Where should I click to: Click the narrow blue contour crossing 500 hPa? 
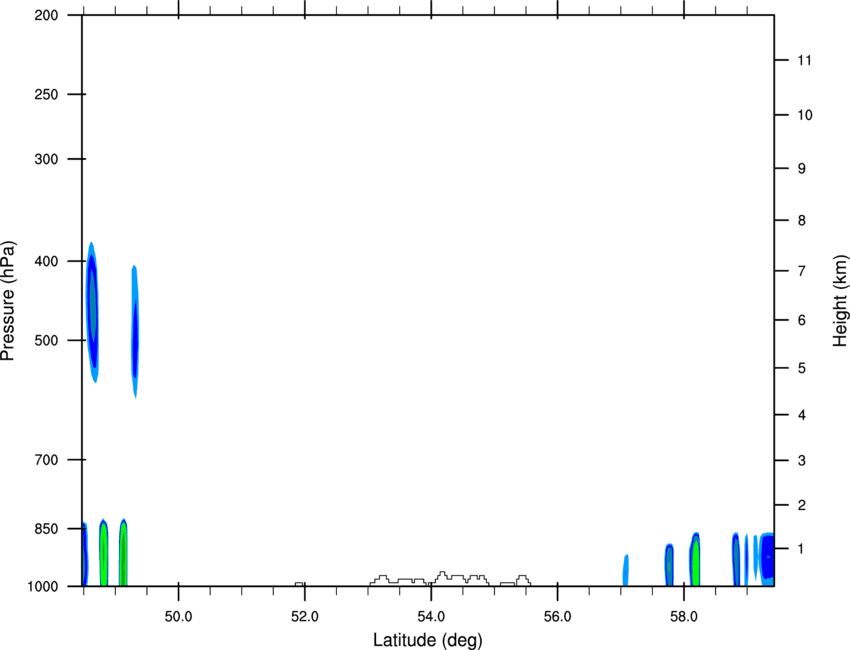(135, 332)
